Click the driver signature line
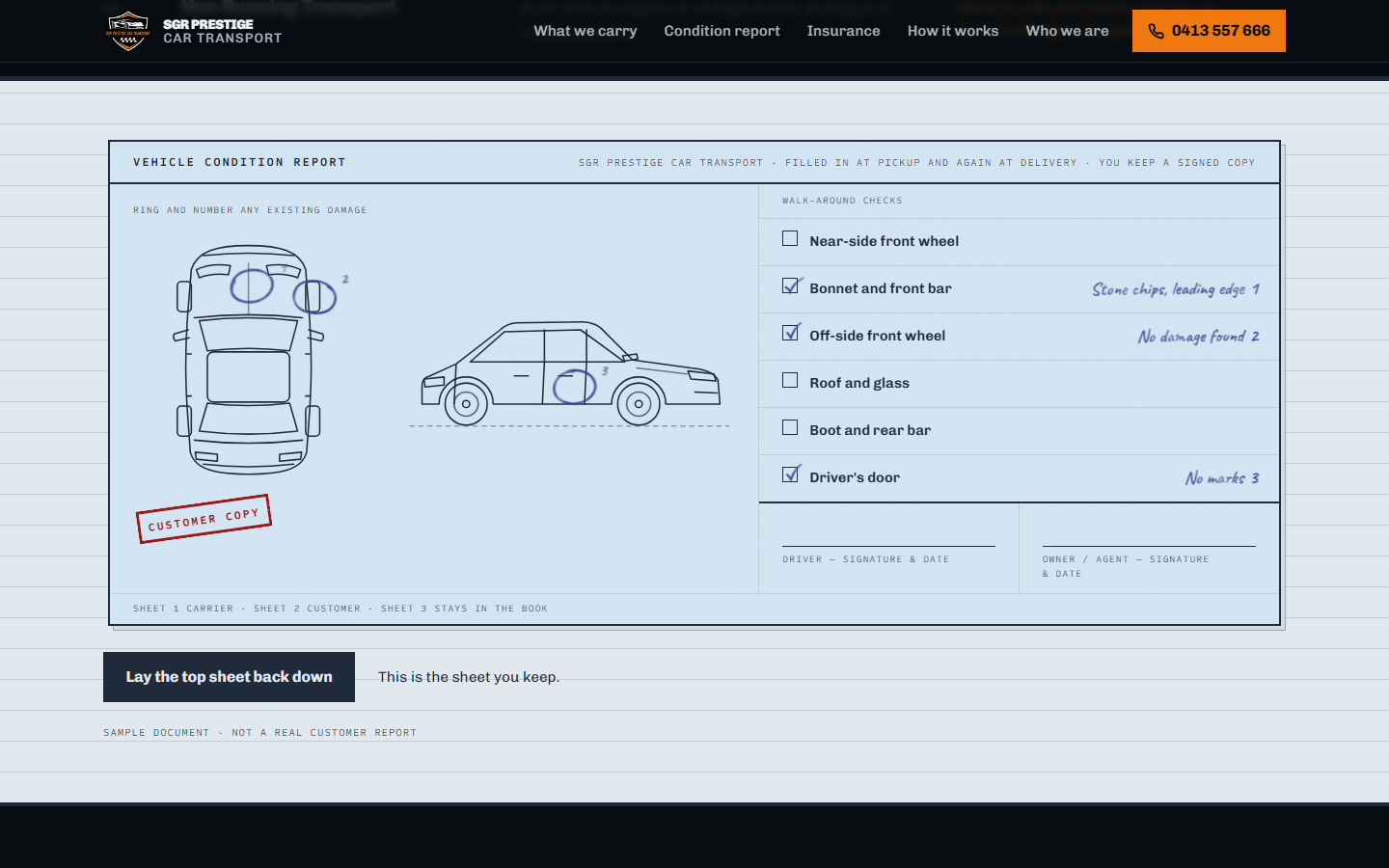 click(x=888, y=546)
